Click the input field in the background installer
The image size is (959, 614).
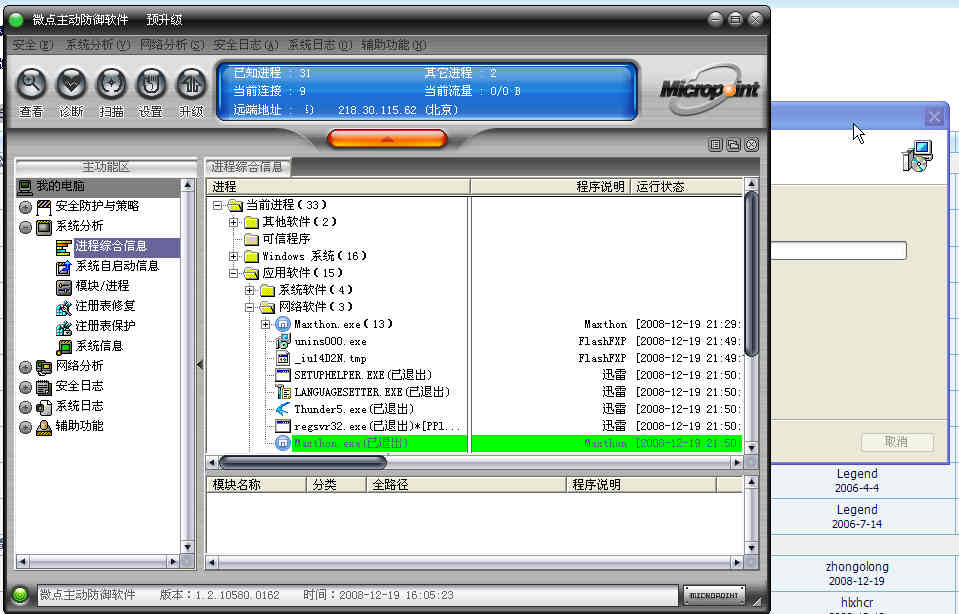(839, 250)
